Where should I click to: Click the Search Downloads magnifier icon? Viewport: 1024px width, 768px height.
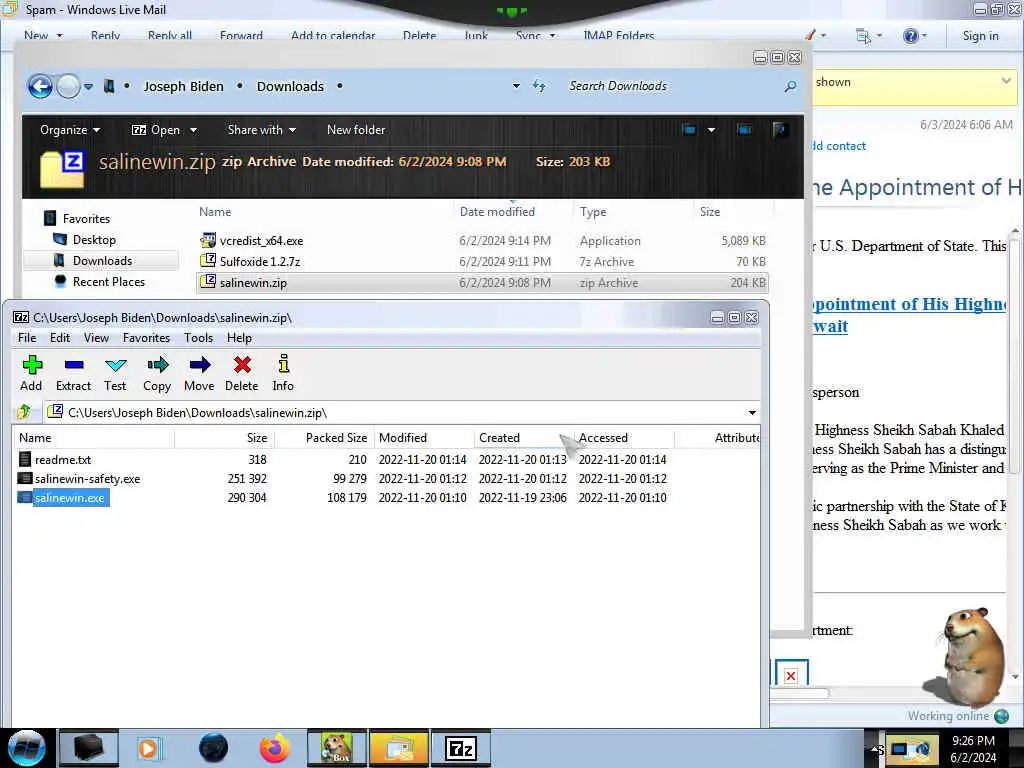790,86
